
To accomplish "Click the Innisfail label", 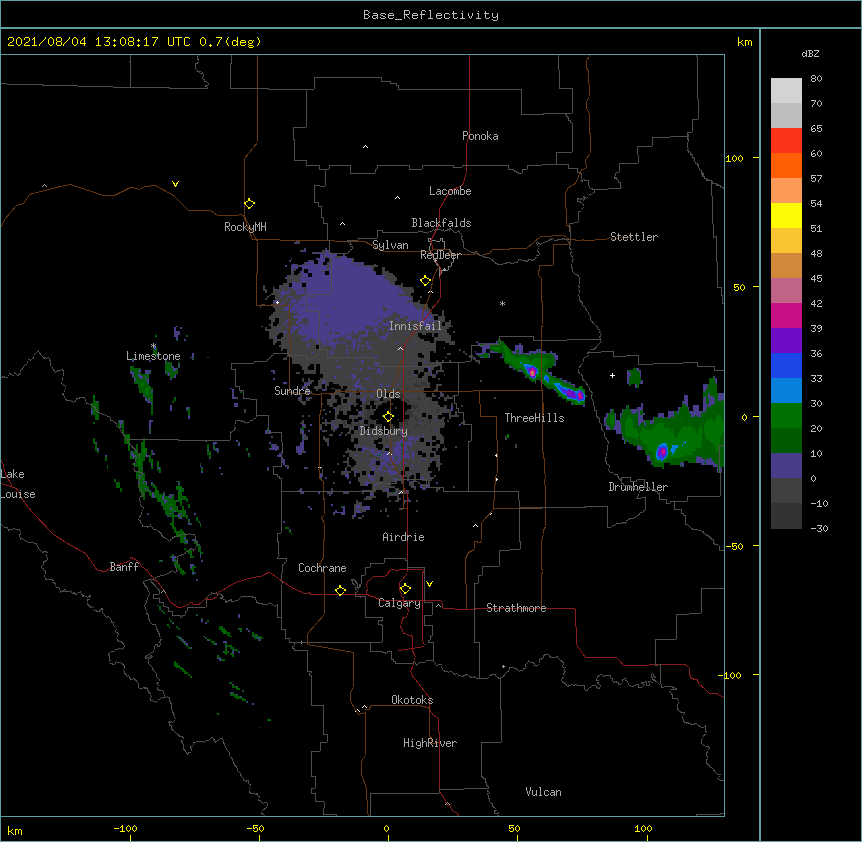I will (x=415, y=326).
